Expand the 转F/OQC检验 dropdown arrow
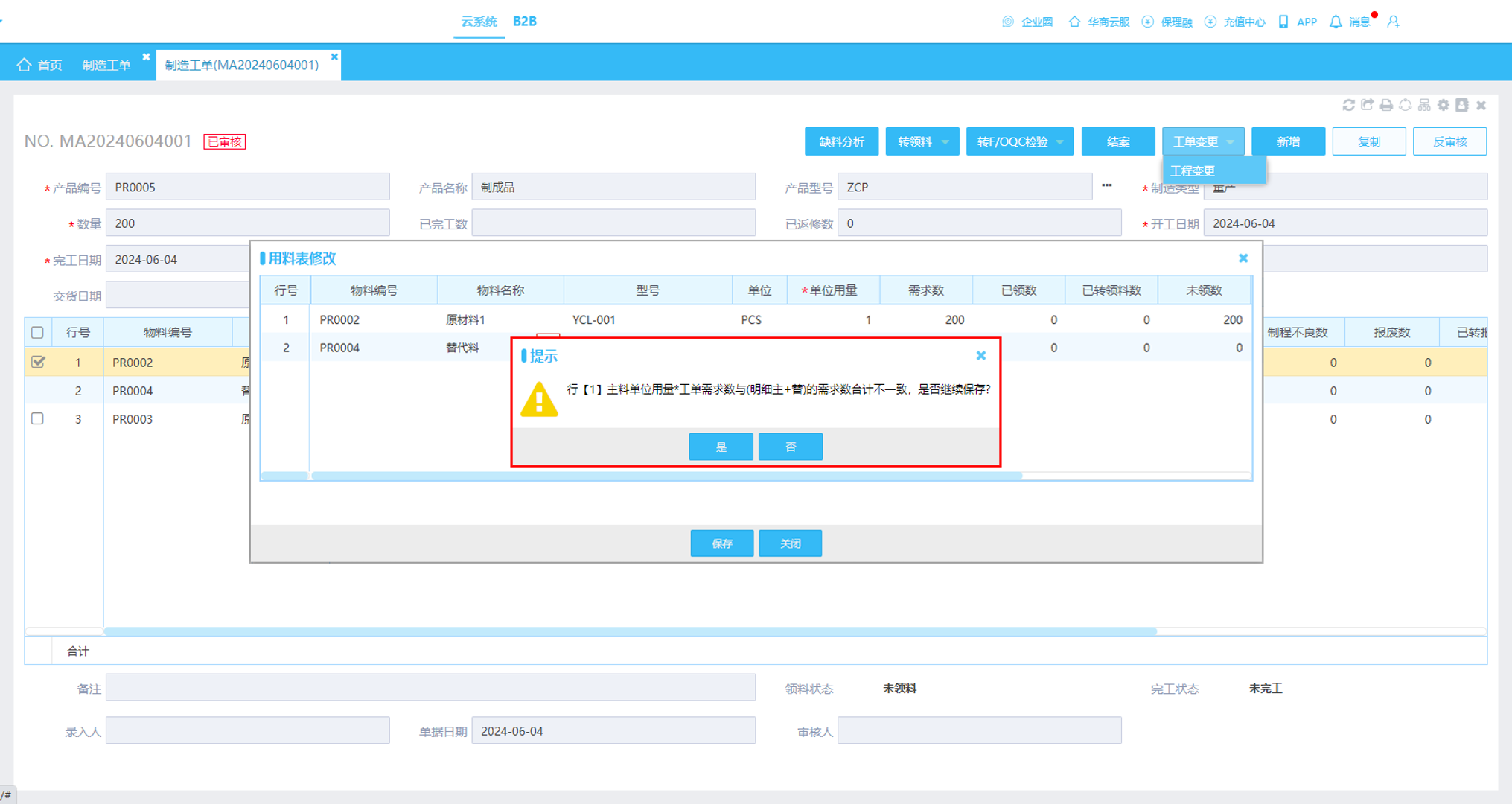The image size is (1512, 804). (1059, 141)
